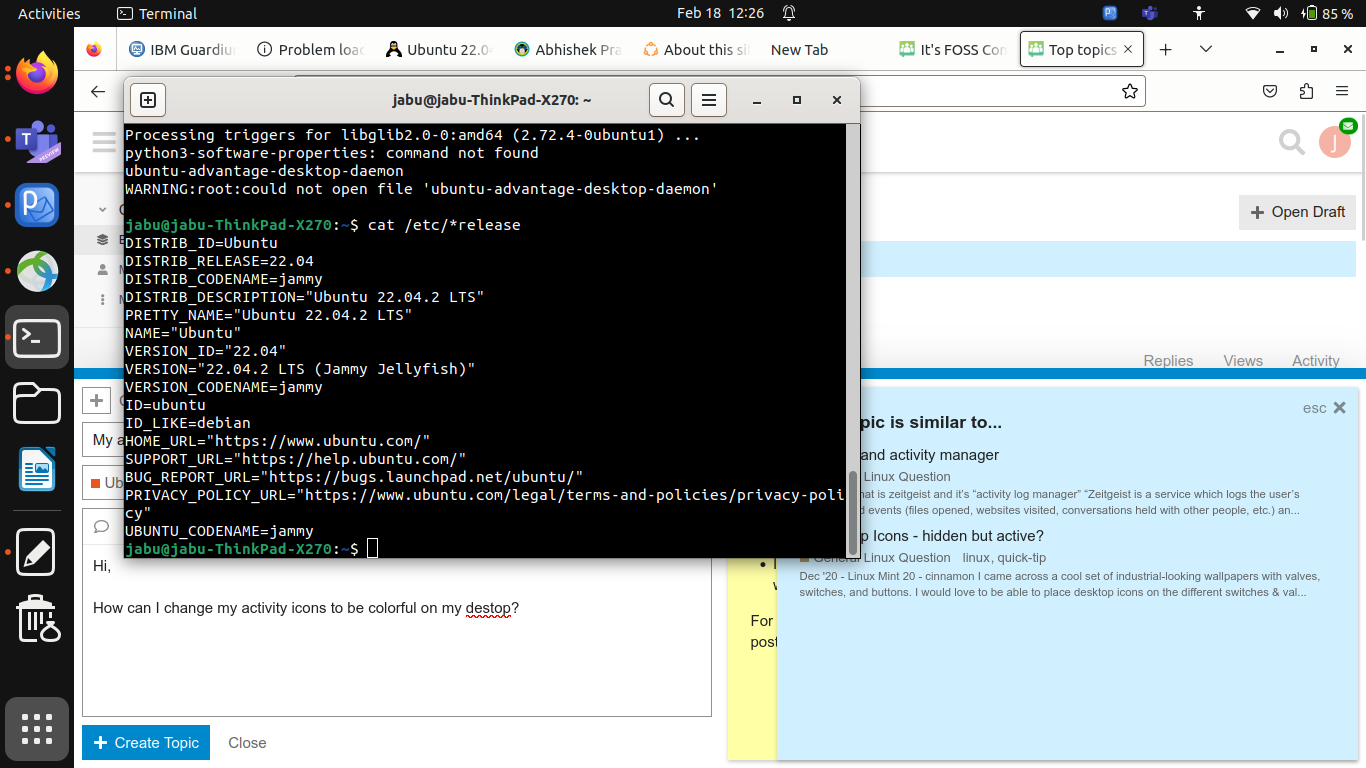Sort topics by the Activity column
Image resolution: width=1366 pixels, height=768 pixels.
(1315, 361)
